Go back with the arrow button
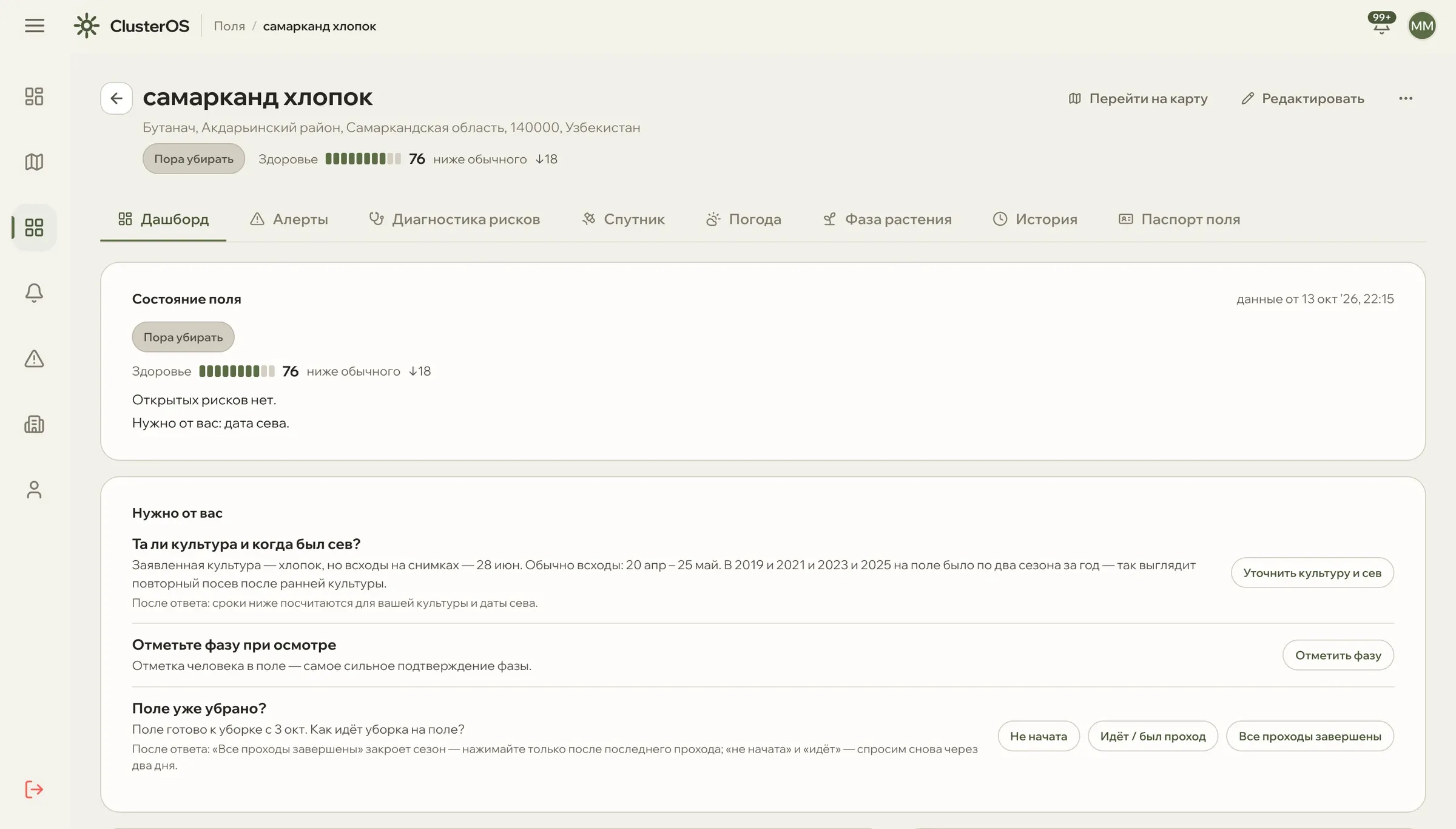Screen dimensions: 1456x829 (x=116, y=98)
